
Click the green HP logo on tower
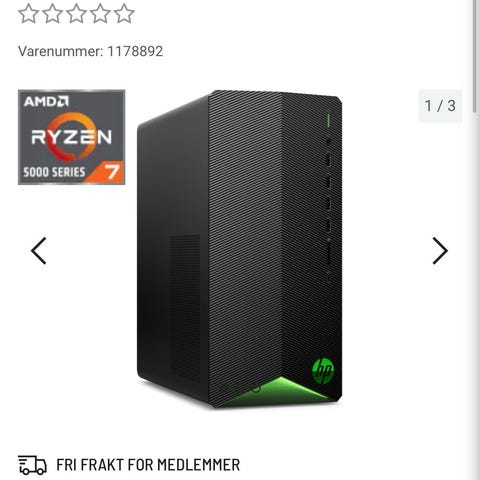323,370
